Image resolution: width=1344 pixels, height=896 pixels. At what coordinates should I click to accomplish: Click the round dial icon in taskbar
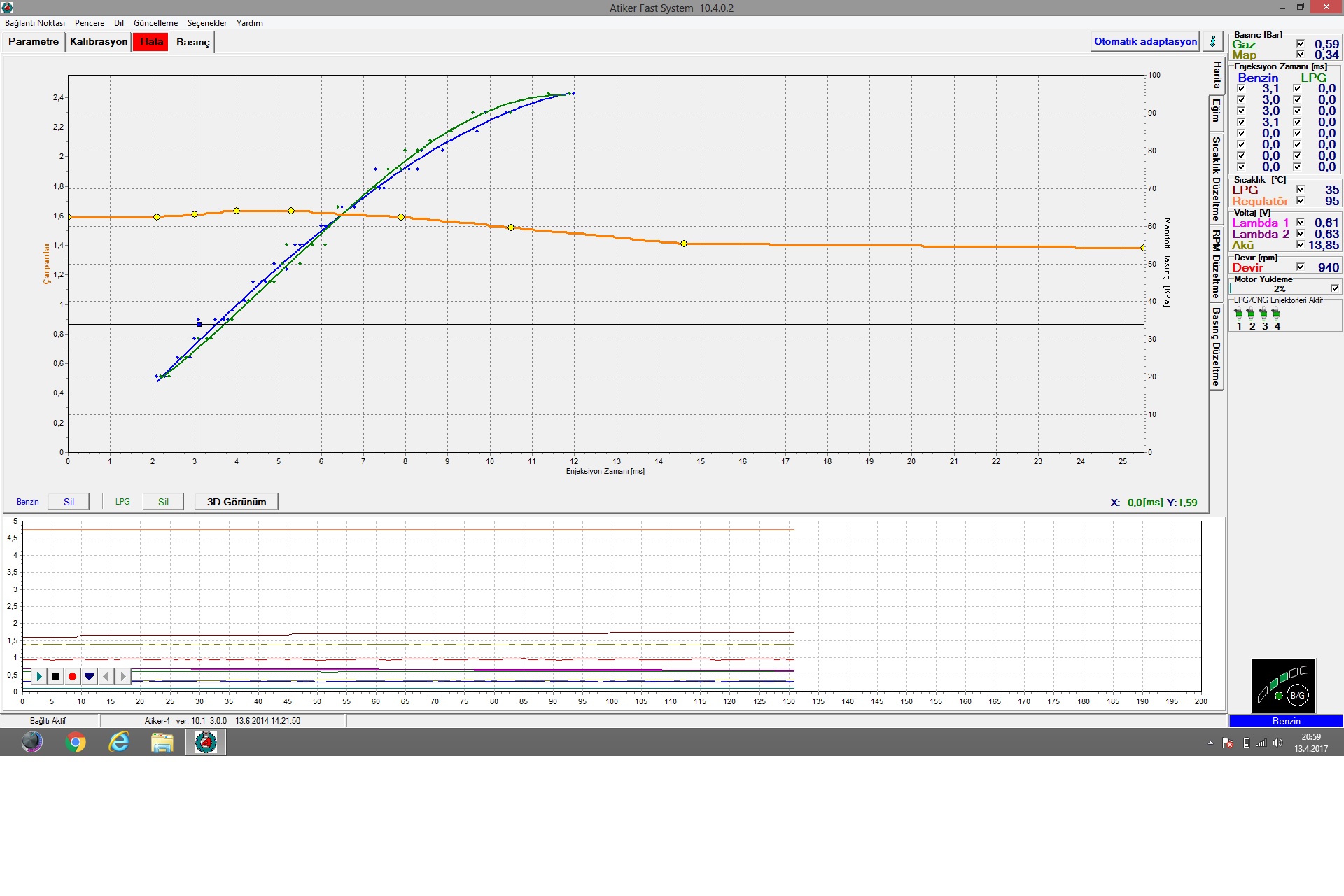pyautogui.click(x=32, y=742)
